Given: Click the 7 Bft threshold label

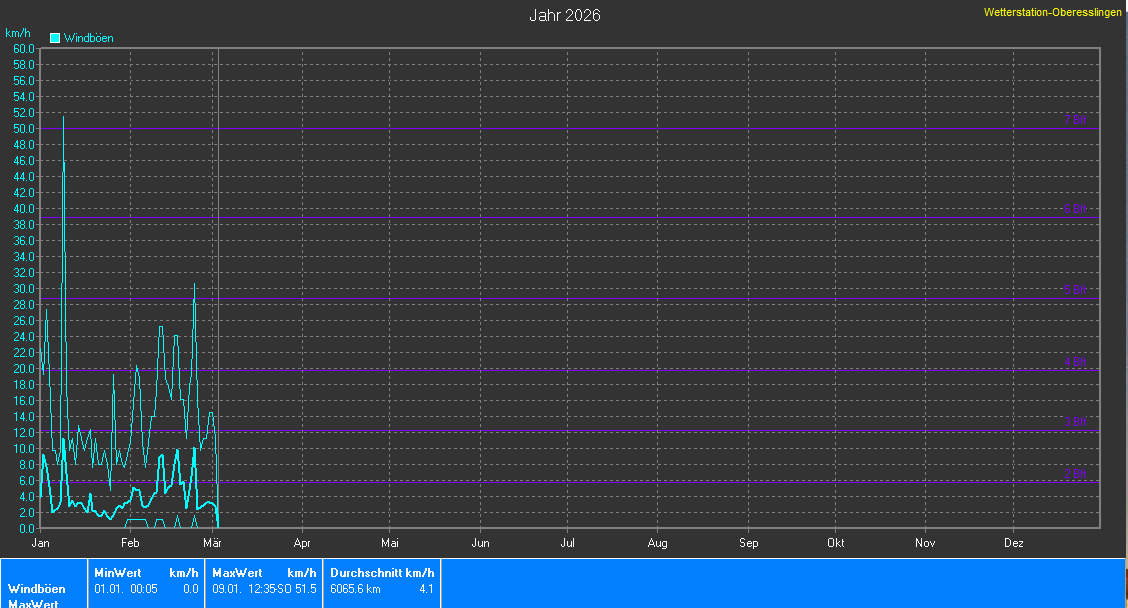Looking at the screenshot, I should click(1075, 120).
